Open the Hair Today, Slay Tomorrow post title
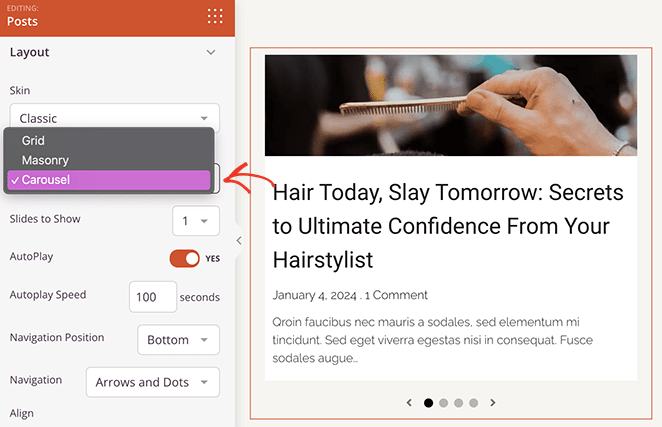The width and height of the screenshot is (662, 427). (448, 226)
